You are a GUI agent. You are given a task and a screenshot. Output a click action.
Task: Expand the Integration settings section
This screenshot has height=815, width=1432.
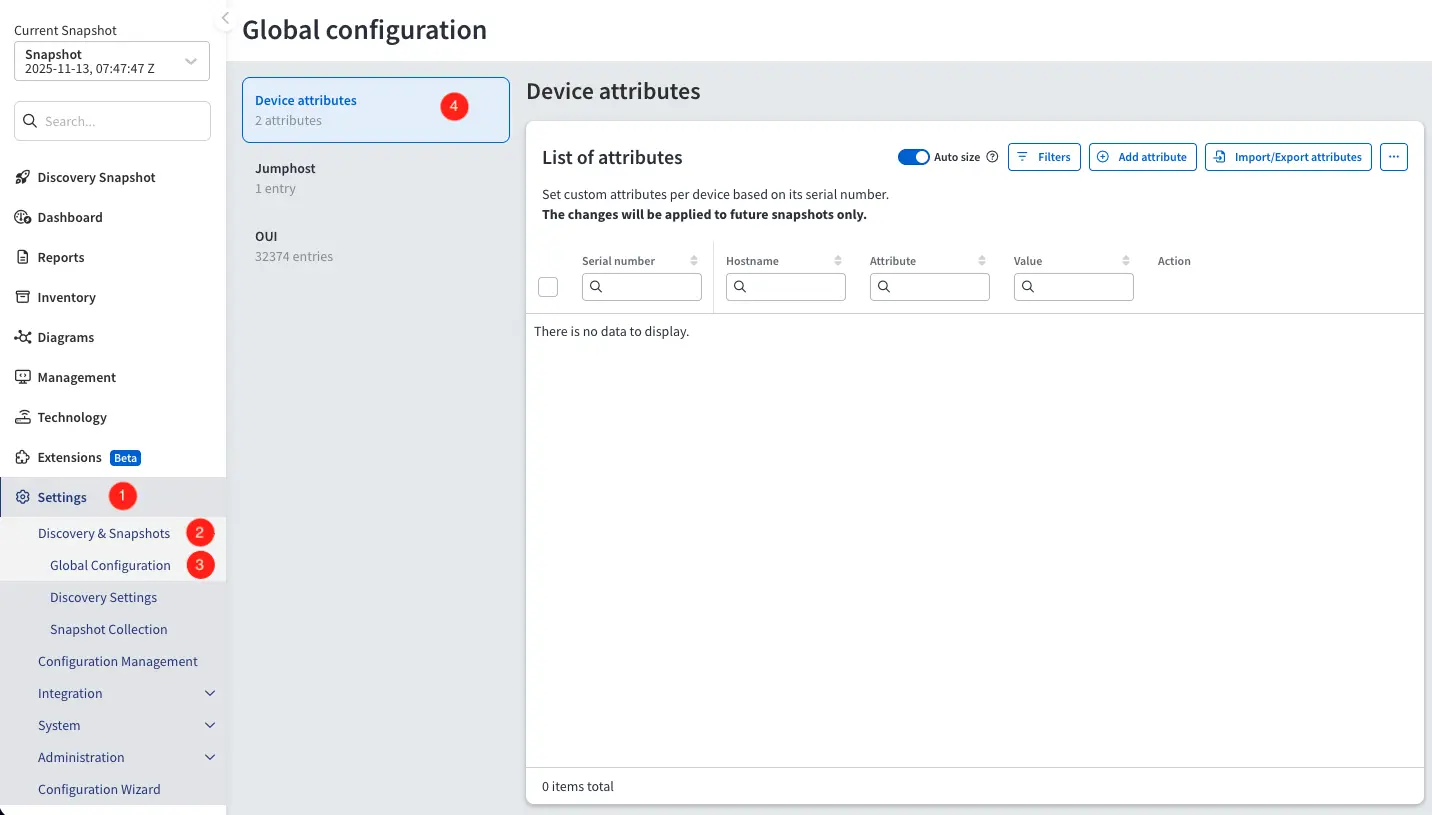[70, 693]
